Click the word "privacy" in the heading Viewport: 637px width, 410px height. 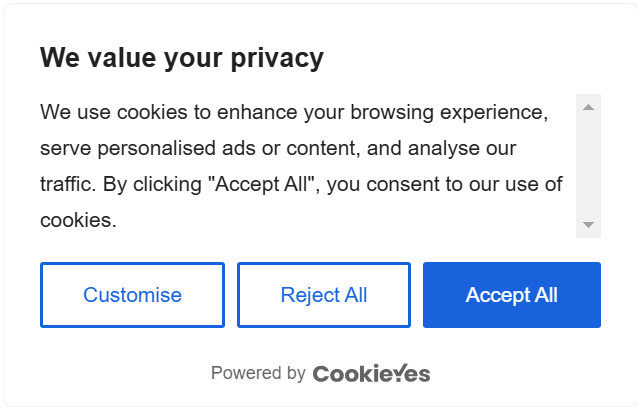point(277,58)
